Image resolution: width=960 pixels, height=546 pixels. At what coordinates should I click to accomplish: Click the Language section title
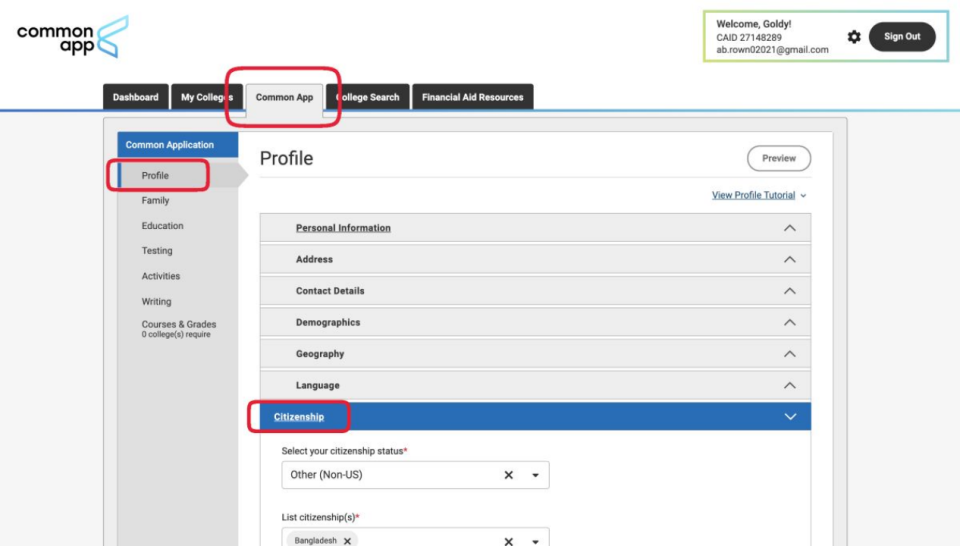[x=318, y=386]
